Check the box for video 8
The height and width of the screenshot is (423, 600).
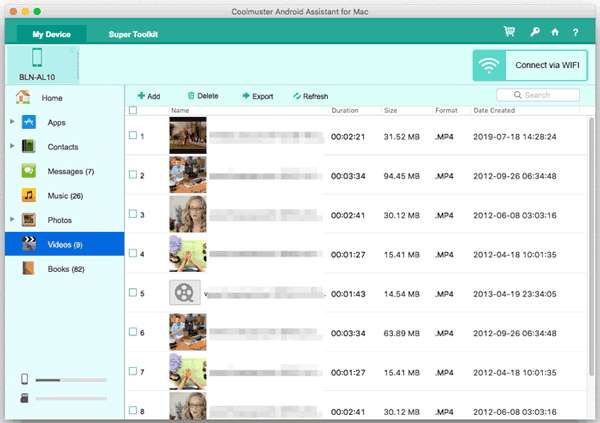click(x=133, y=410)
